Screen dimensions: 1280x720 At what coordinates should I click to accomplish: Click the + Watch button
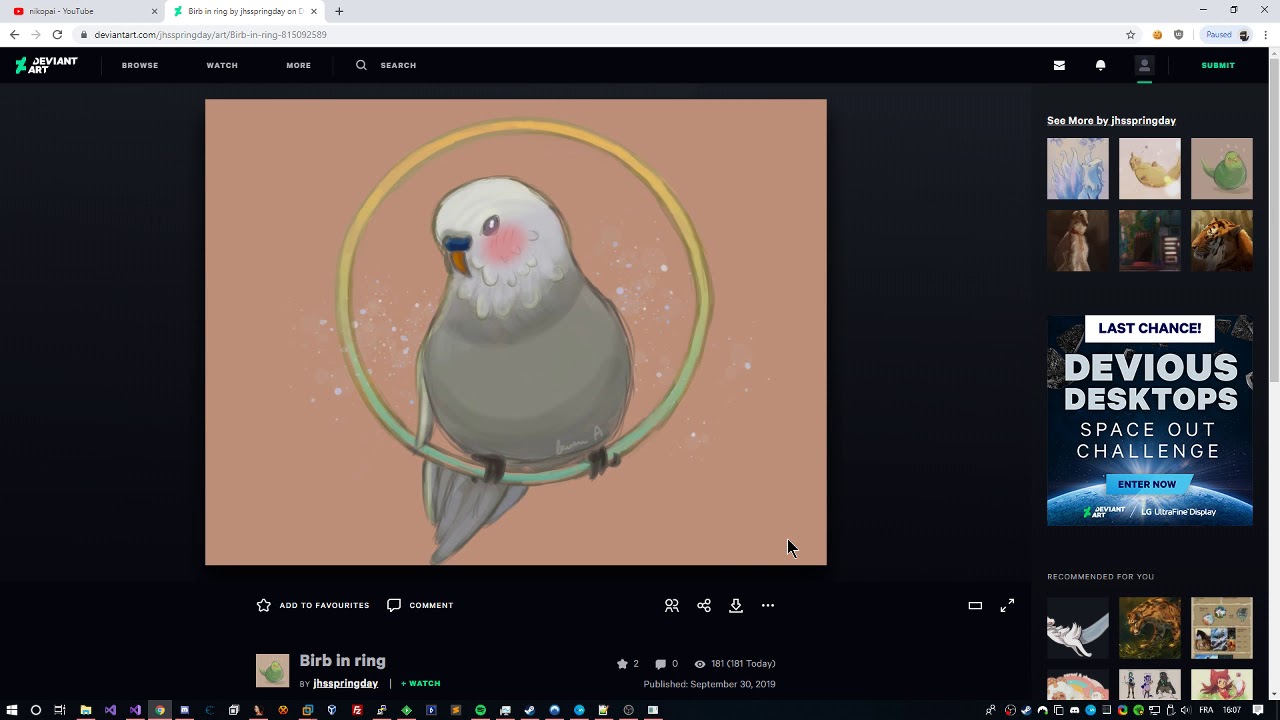(420, 683)
